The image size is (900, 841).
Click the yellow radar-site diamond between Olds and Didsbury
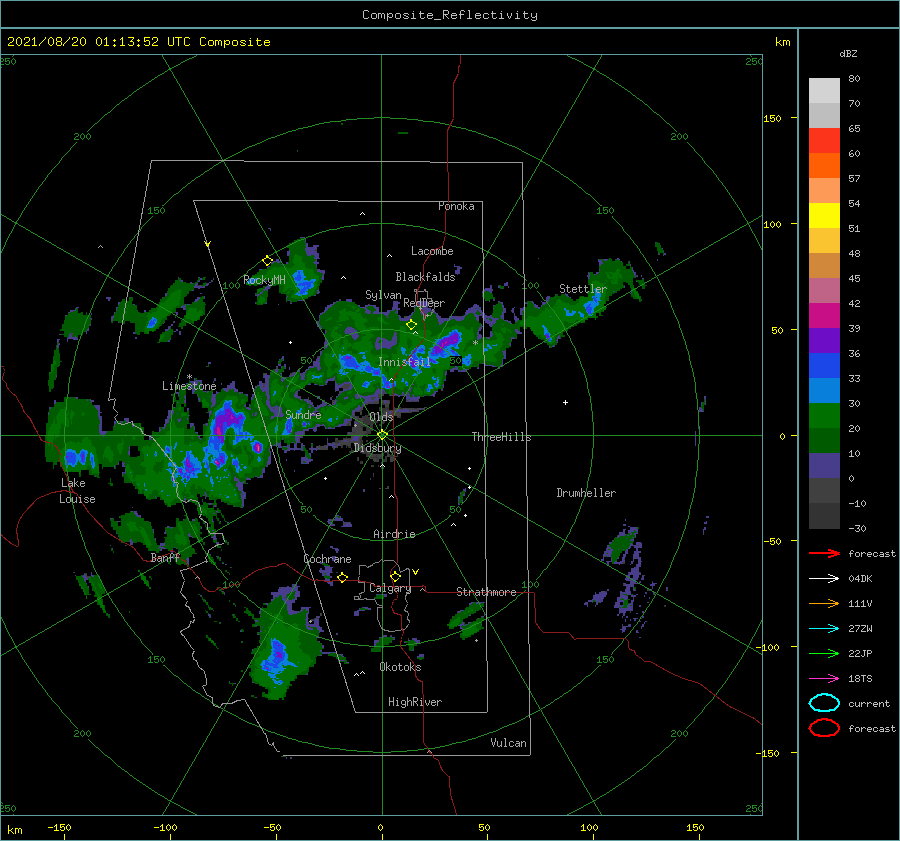pos(382,435)
